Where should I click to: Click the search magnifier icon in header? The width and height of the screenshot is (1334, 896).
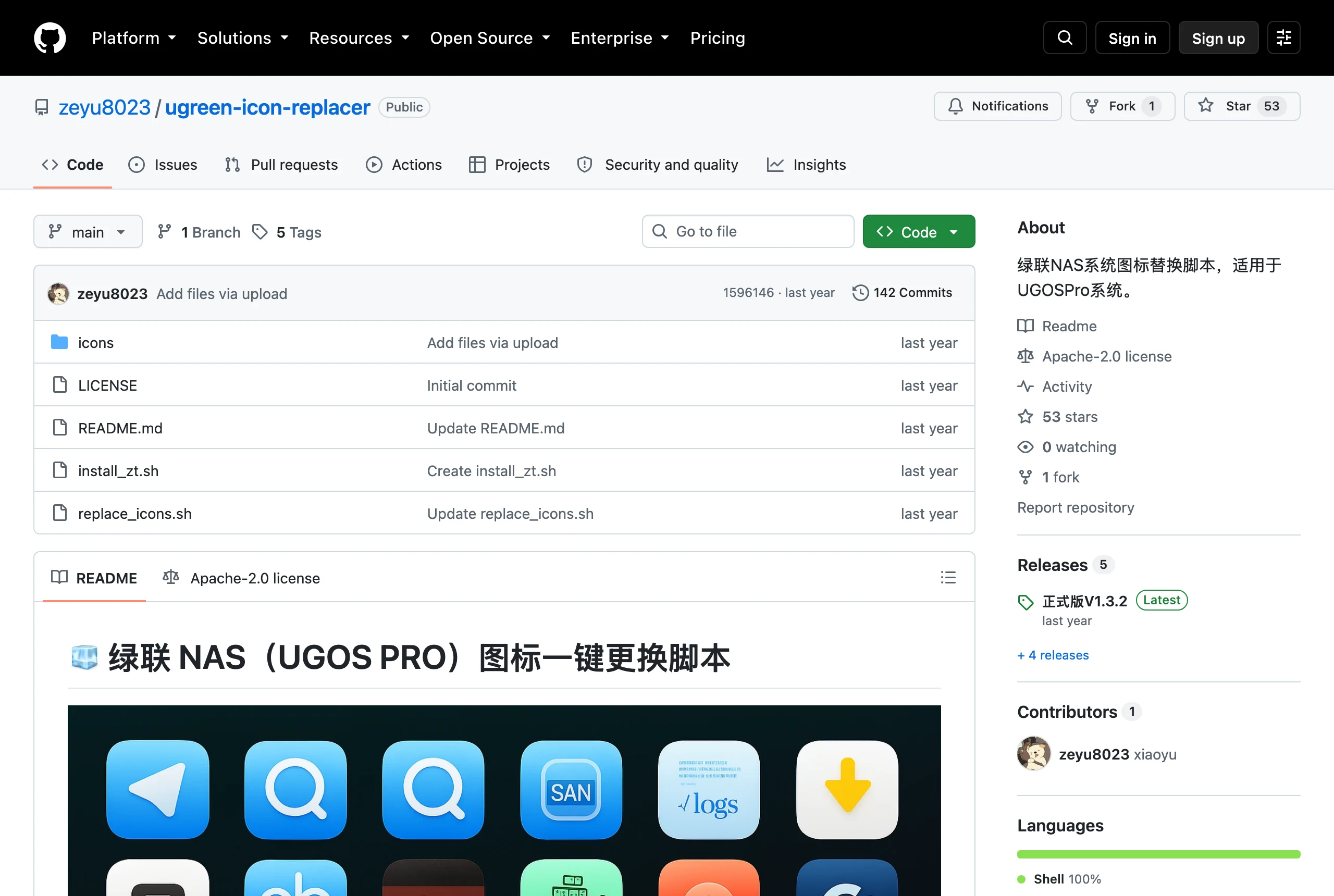1064,38
